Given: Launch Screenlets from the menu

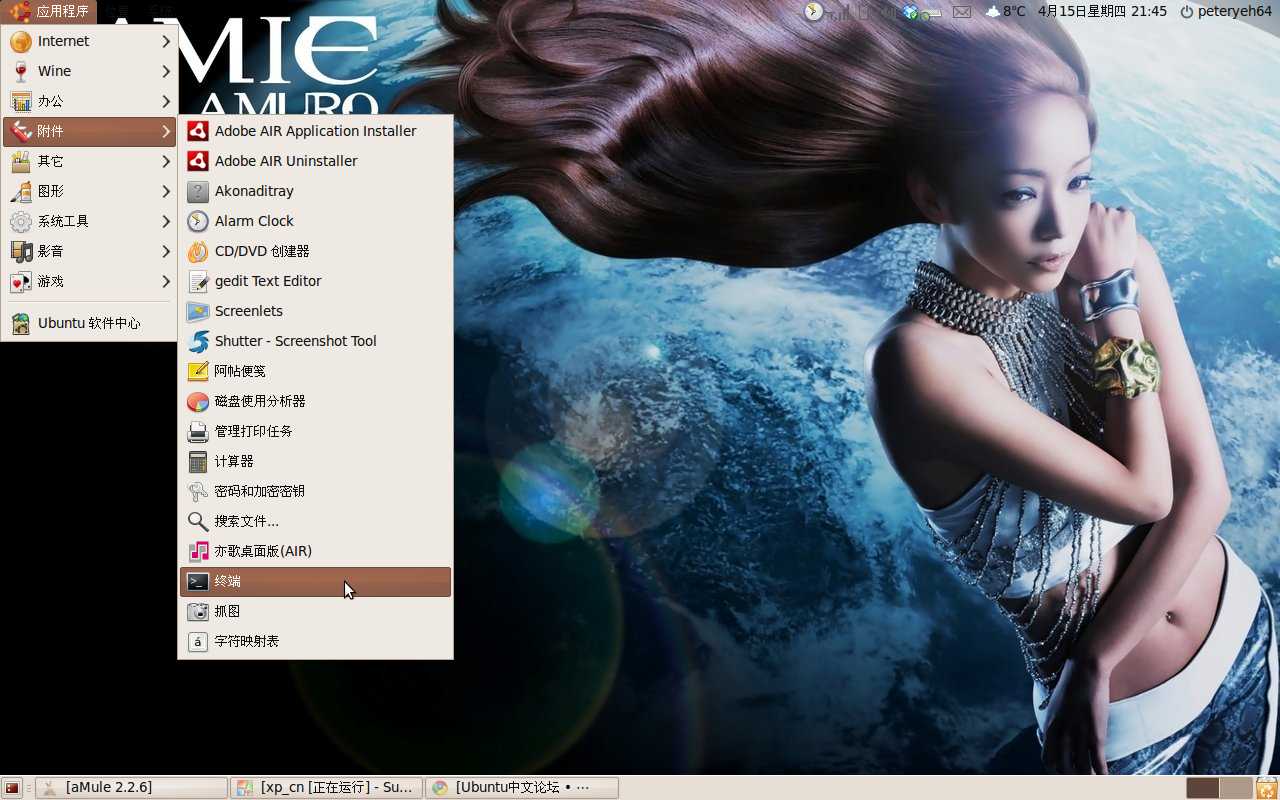Looking at the screenshot, I should pyautogui.click(x=315, y=311).
